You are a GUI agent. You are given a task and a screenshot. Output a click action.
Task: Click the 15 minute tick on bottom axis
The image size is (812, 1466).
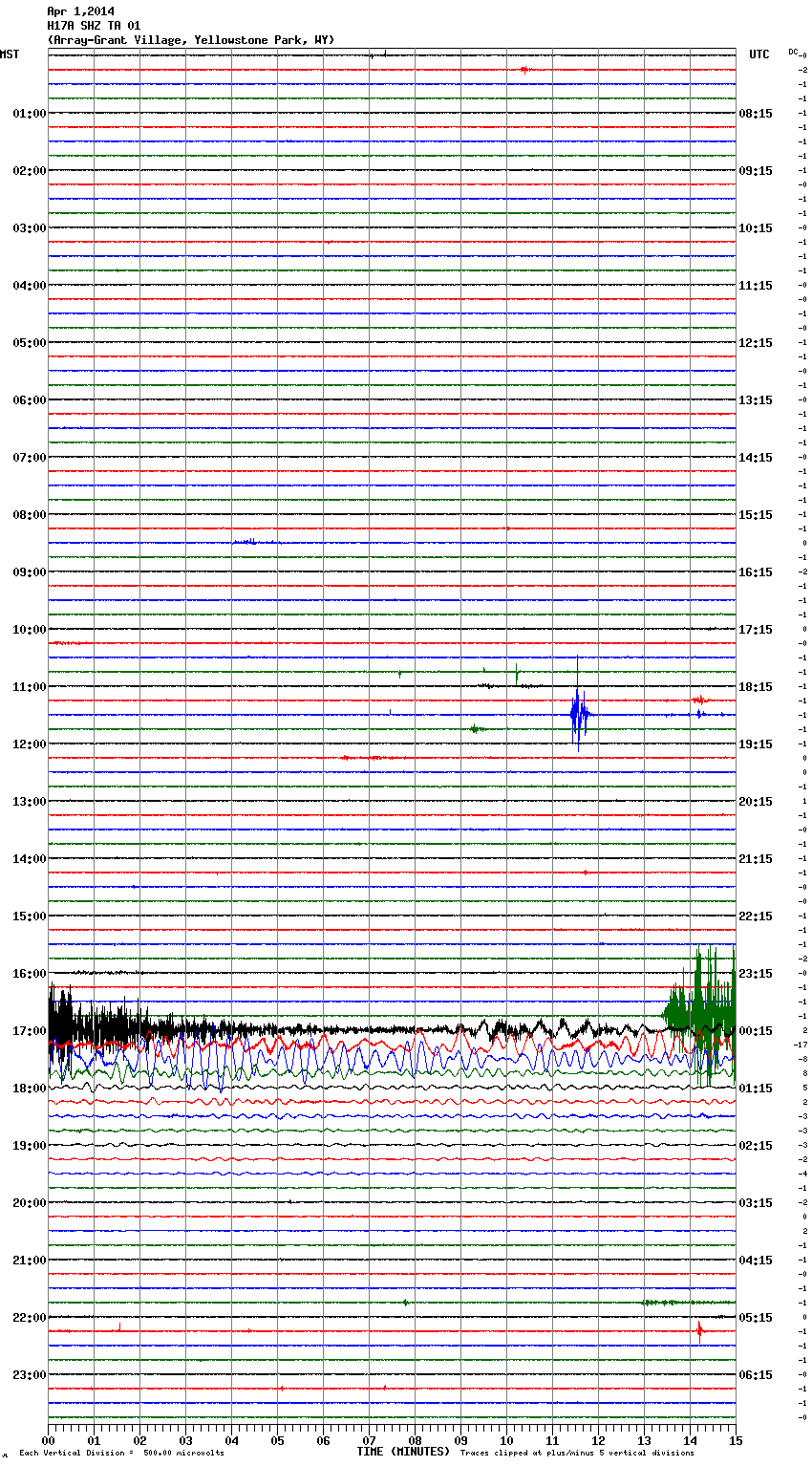click(735, 1440)
